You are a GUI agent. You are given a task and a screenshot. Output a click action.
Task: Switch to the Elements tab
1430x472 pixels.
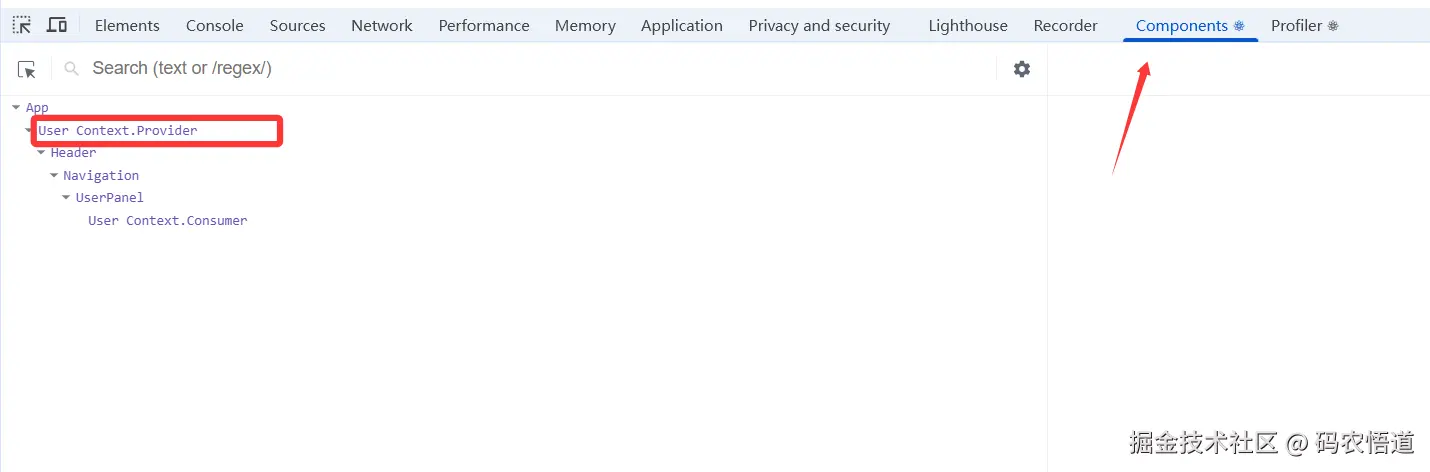tap(127, 26)
